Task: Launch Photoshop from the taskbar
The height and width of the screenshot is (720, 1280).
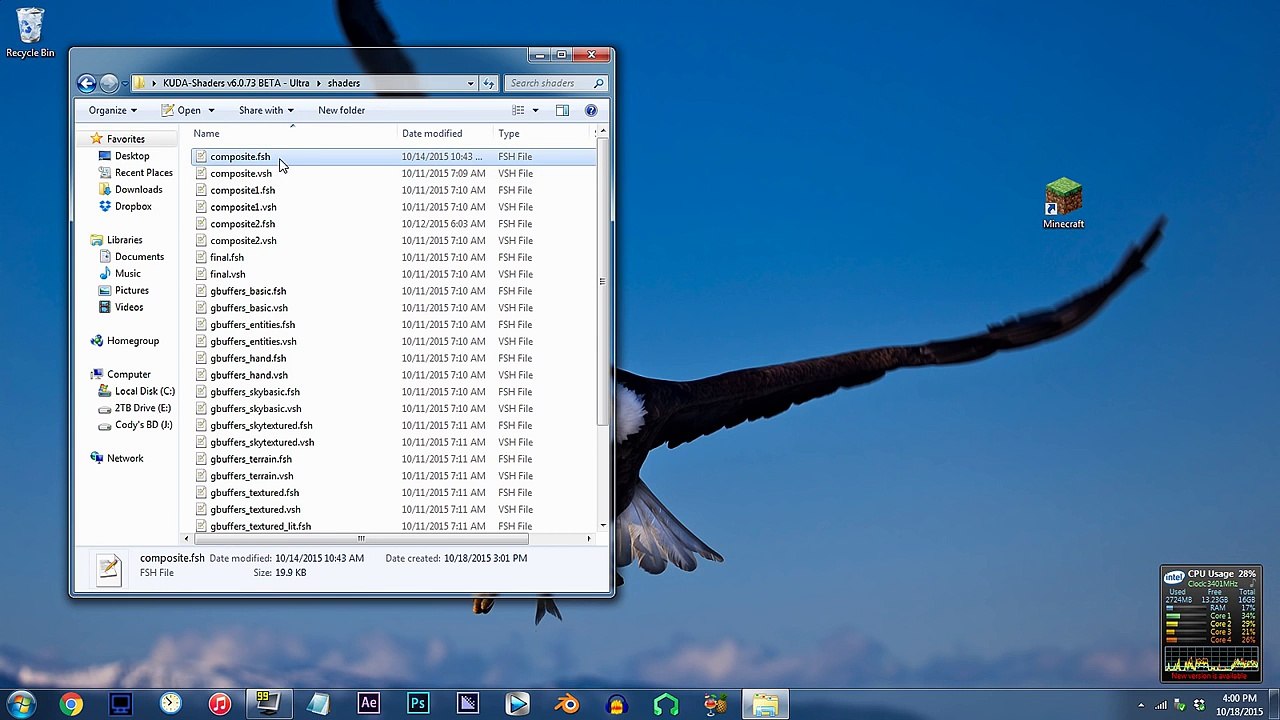Action: point(418,704)
